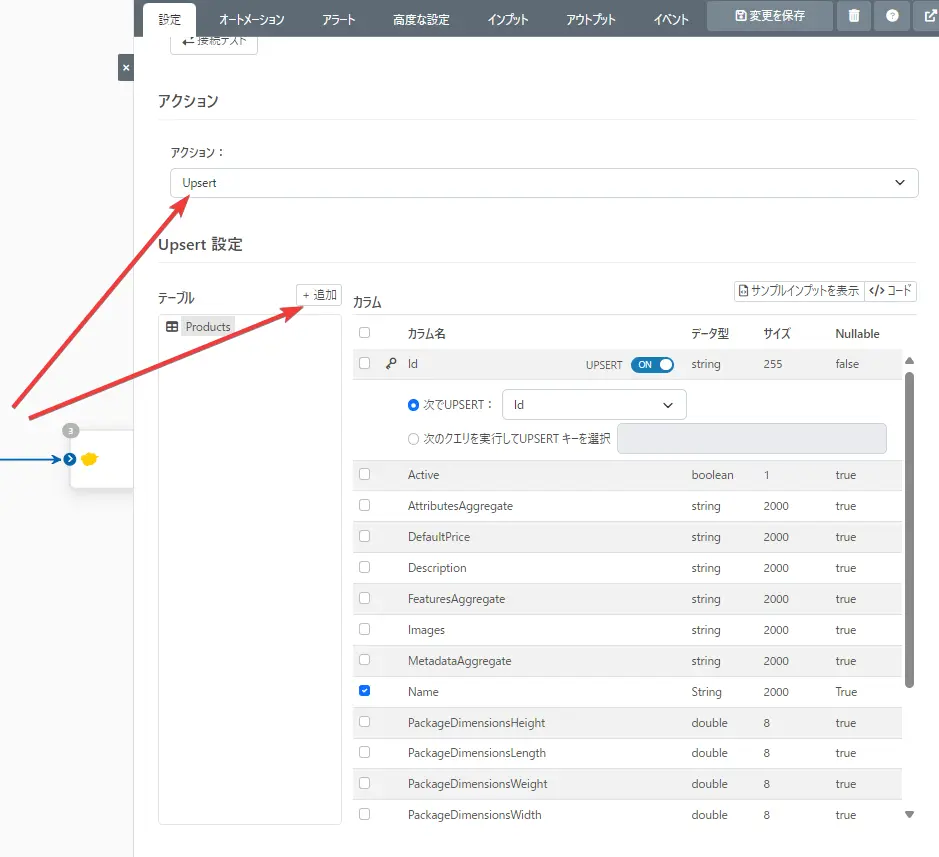Click the MetadataAggregate column name
The image size is (939, 857).
pyautogui.click(x=459, y=661)
